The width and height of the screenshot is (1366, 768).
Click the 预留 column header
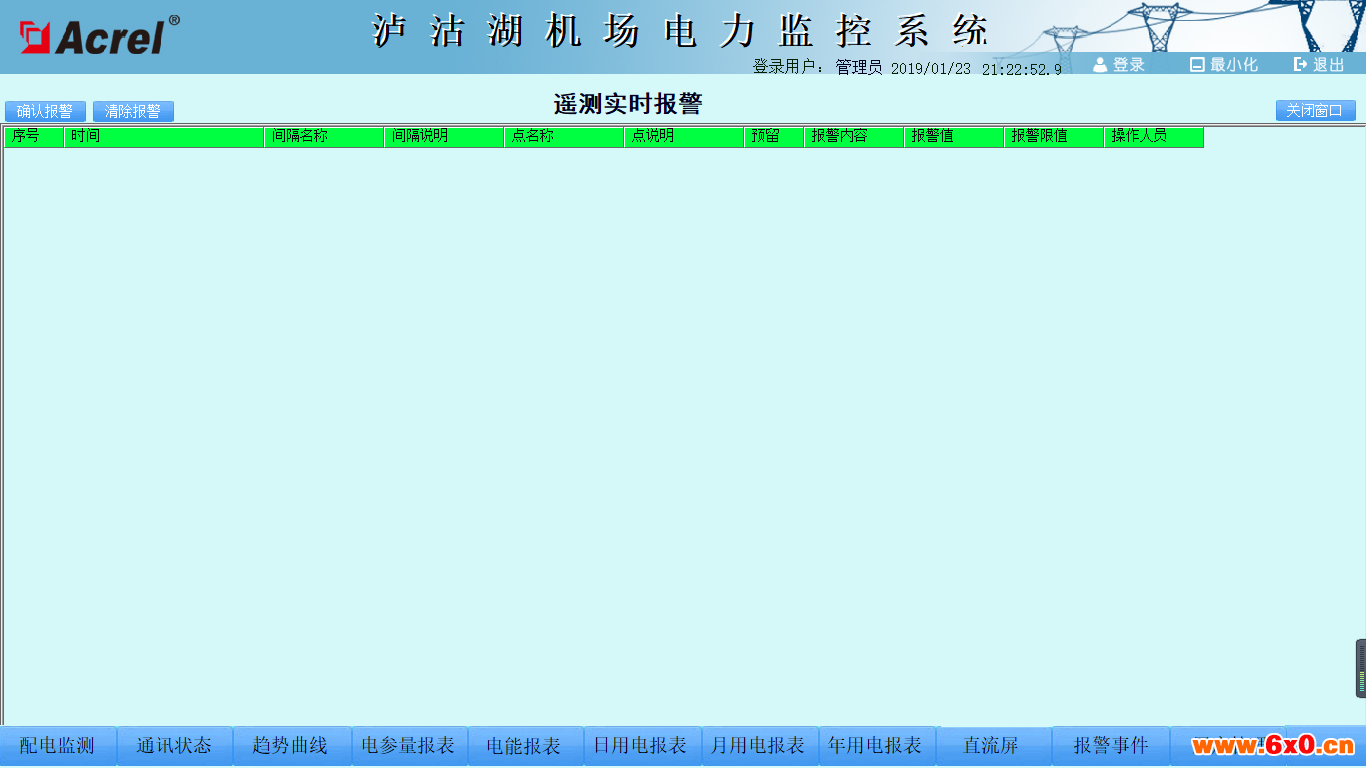pyautogui.click(x=774, y=137)
